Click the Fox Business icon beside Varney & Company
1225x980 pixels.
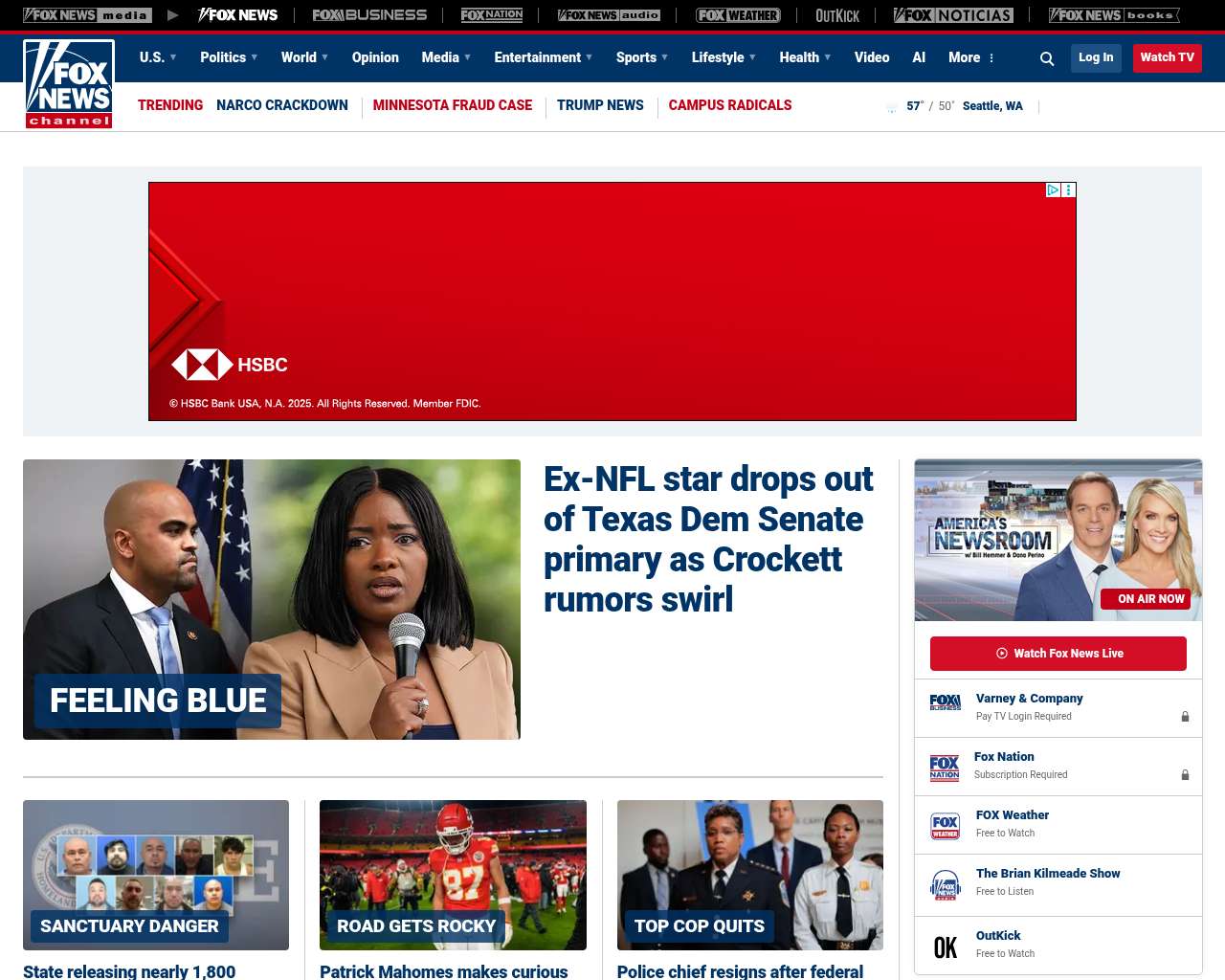coord(946,702)
